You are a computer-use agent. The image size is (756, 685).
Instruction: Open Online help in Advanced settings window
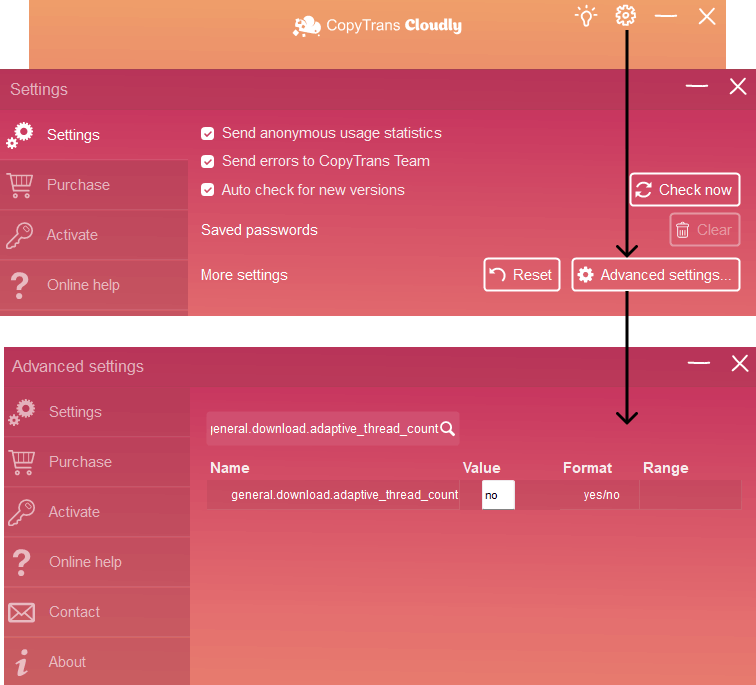click(x=97, y=562)
